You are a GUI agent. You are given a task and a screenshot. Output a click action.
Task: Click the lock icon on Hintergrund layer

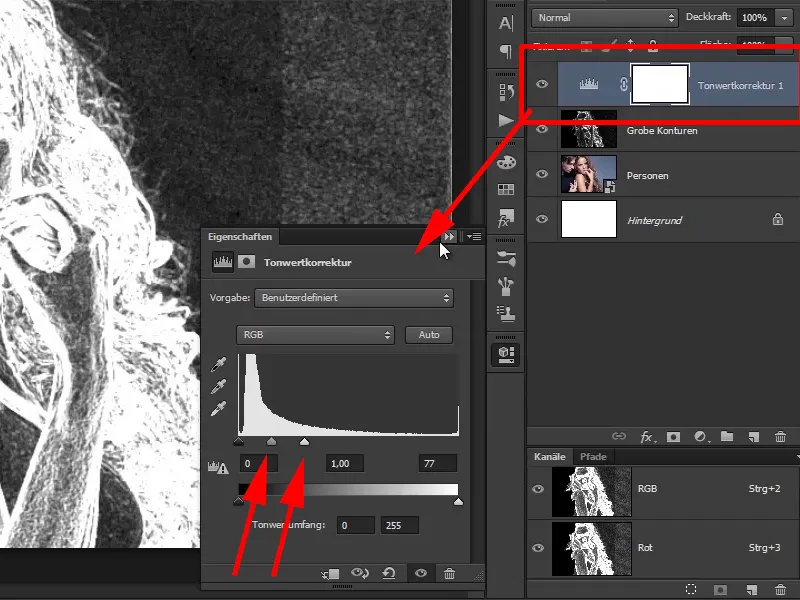(778, 219)
